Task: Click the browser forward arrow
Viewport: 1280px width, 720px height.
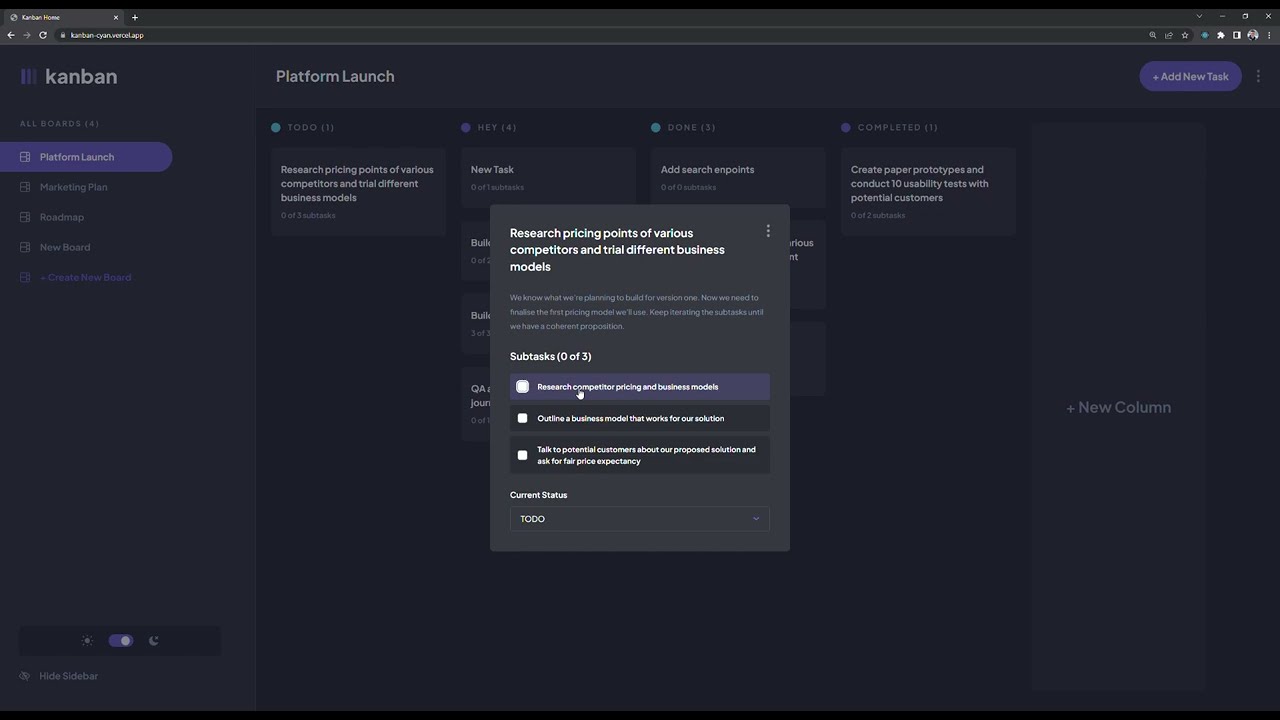Action: tap(27, 35)
